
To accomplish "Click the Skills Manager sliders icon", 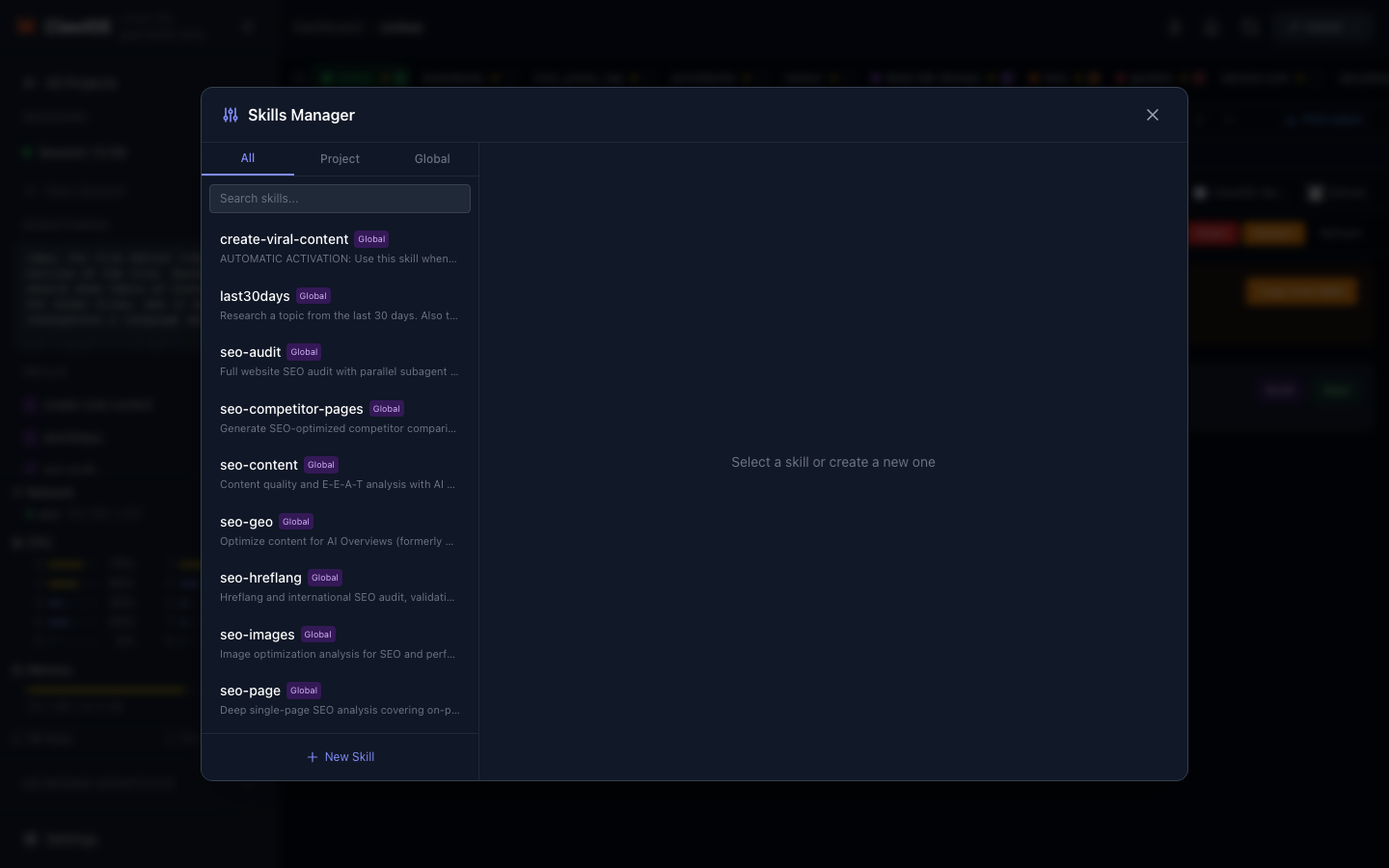I will click(x=231, y=115).
